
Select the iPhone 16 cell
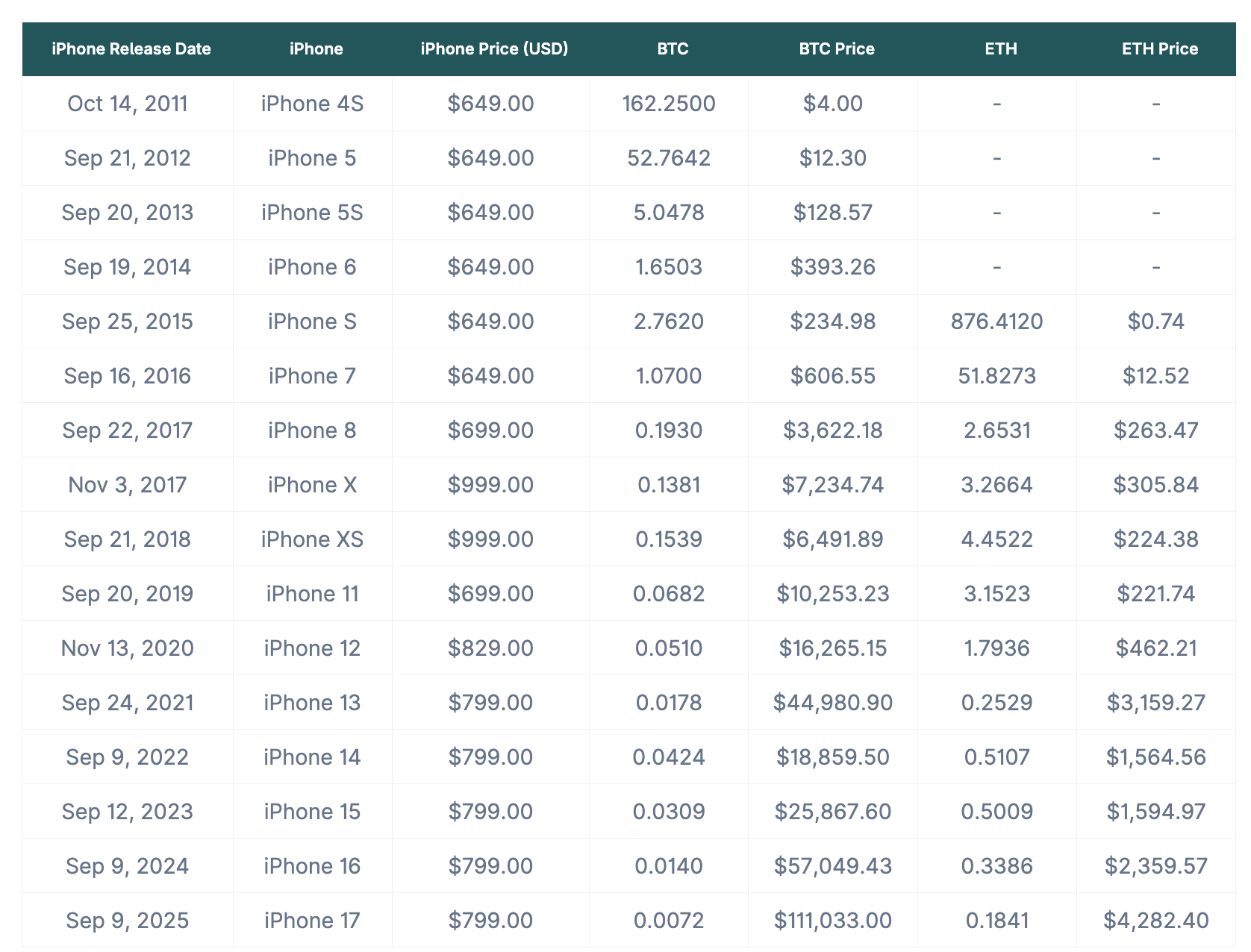[313, 866]
